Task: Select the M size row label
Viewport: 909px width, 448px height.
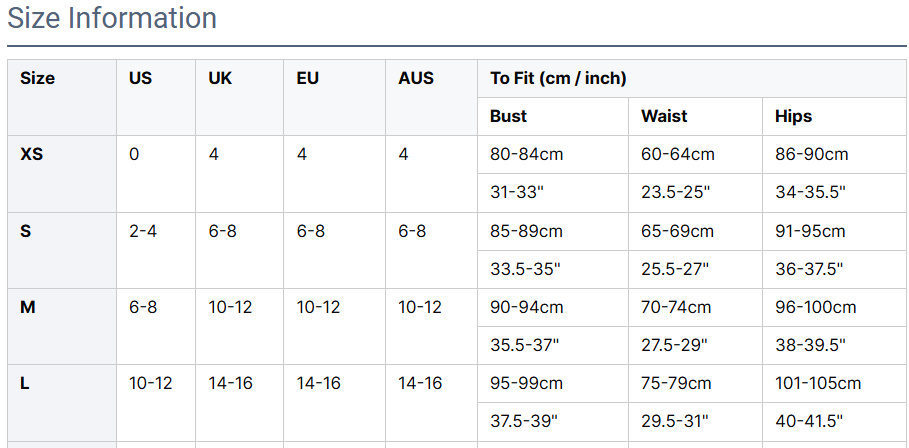Action: 28,307
